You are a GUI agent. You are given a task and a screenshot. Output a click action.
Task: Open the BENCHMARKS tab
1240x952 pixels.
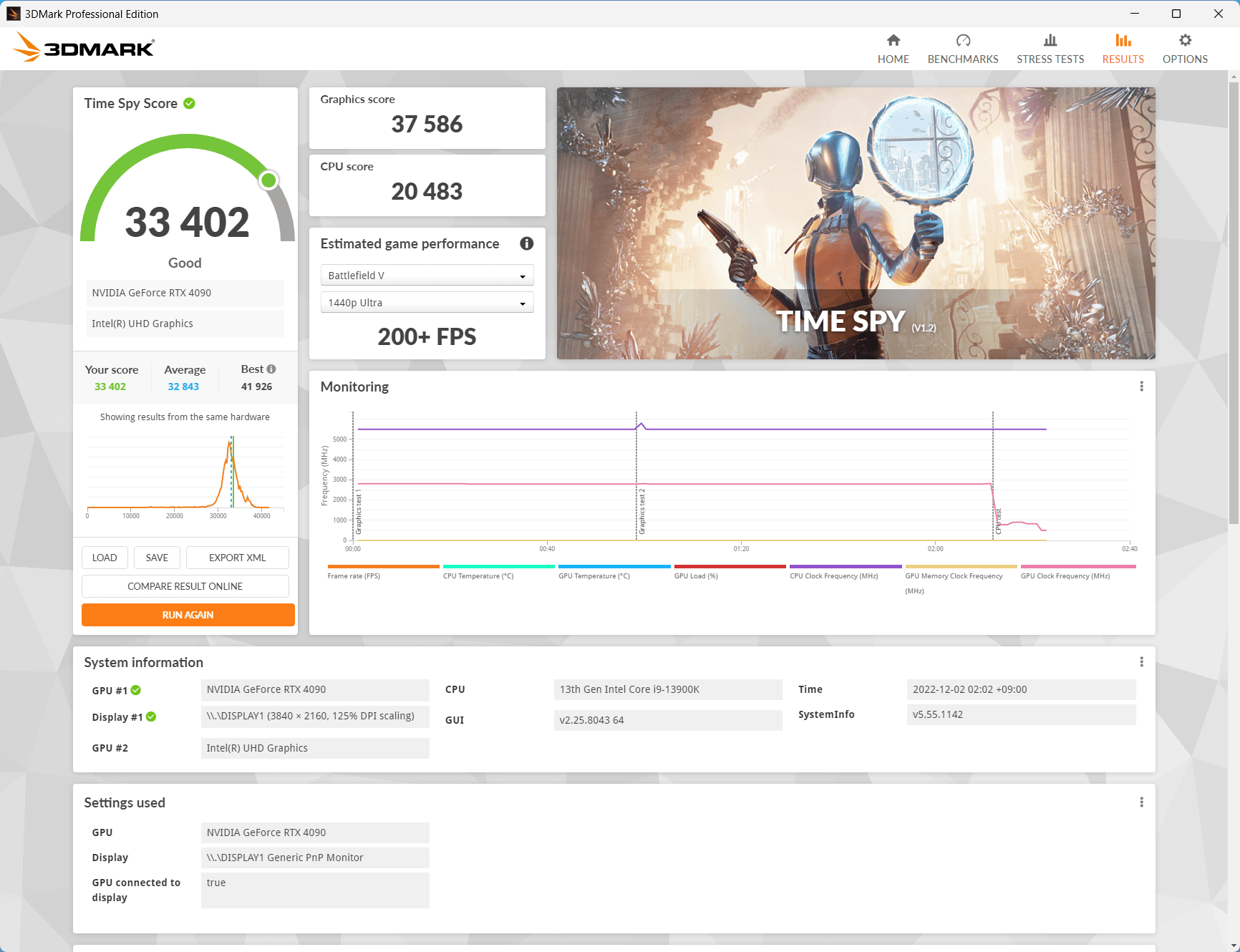click(x=963, y=49)
